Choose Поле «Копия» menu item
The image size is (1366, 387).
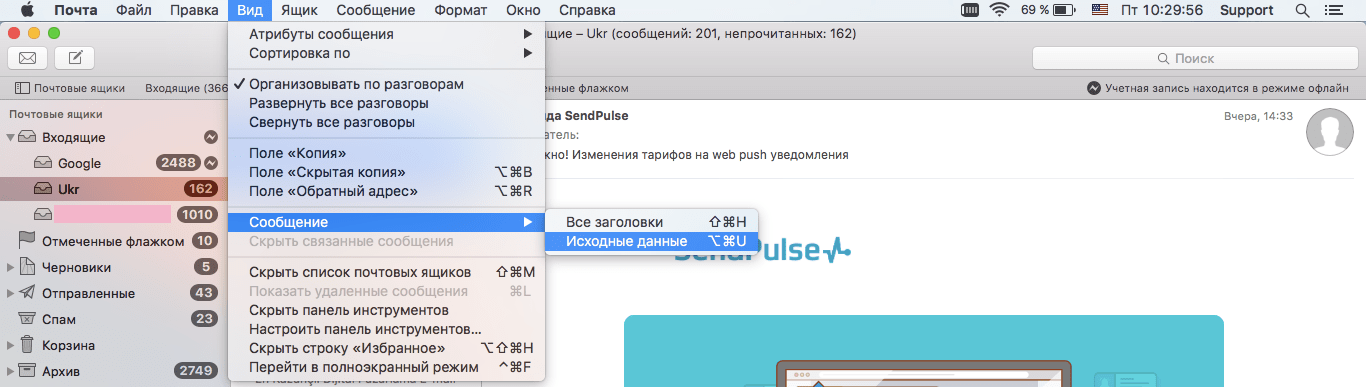[388, 153]
